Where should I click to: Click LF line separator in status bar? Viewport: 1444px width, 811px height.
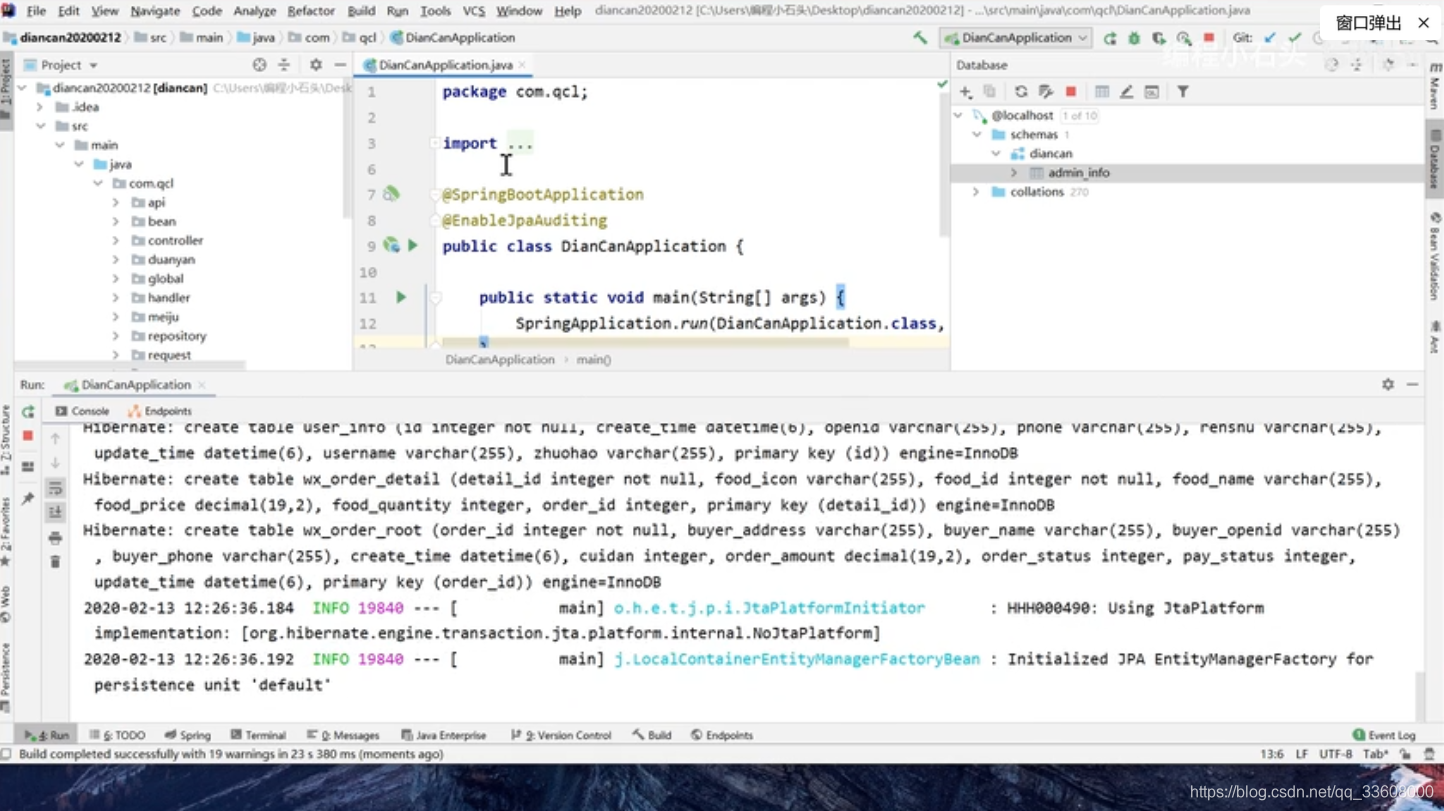[x=1301, y=754]
